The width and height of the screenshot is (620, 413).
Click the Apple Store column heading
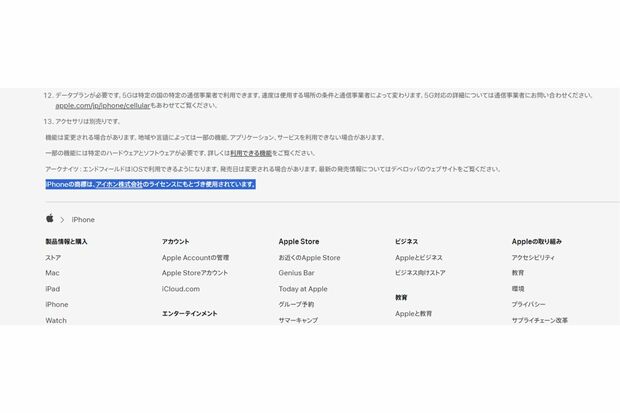[x=299, y=242]
